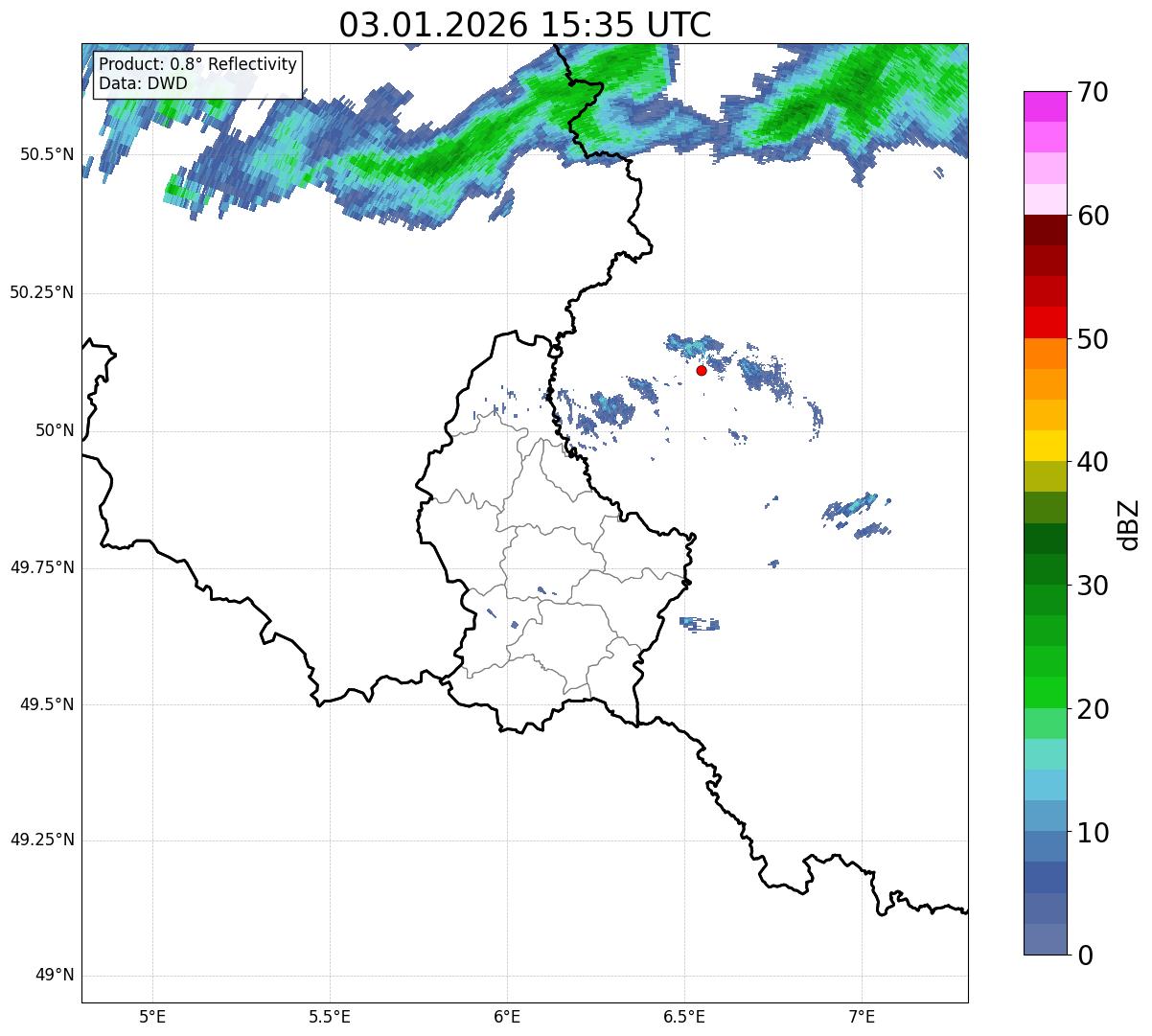Click the 5°E longitude tick label

152,1016
